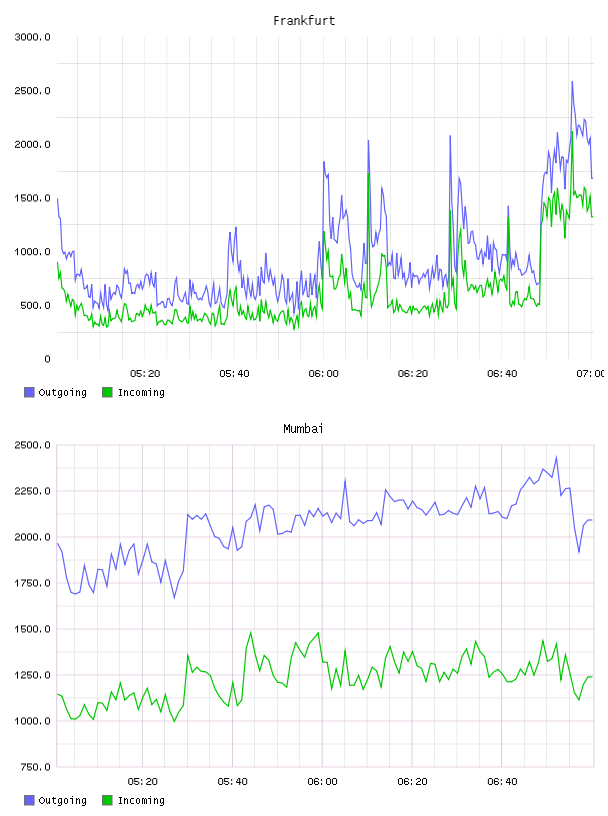Click the 2000.0 y-axis label on Frankfurt
Viewport: 608px width, 816px height.
pos(32,144)
